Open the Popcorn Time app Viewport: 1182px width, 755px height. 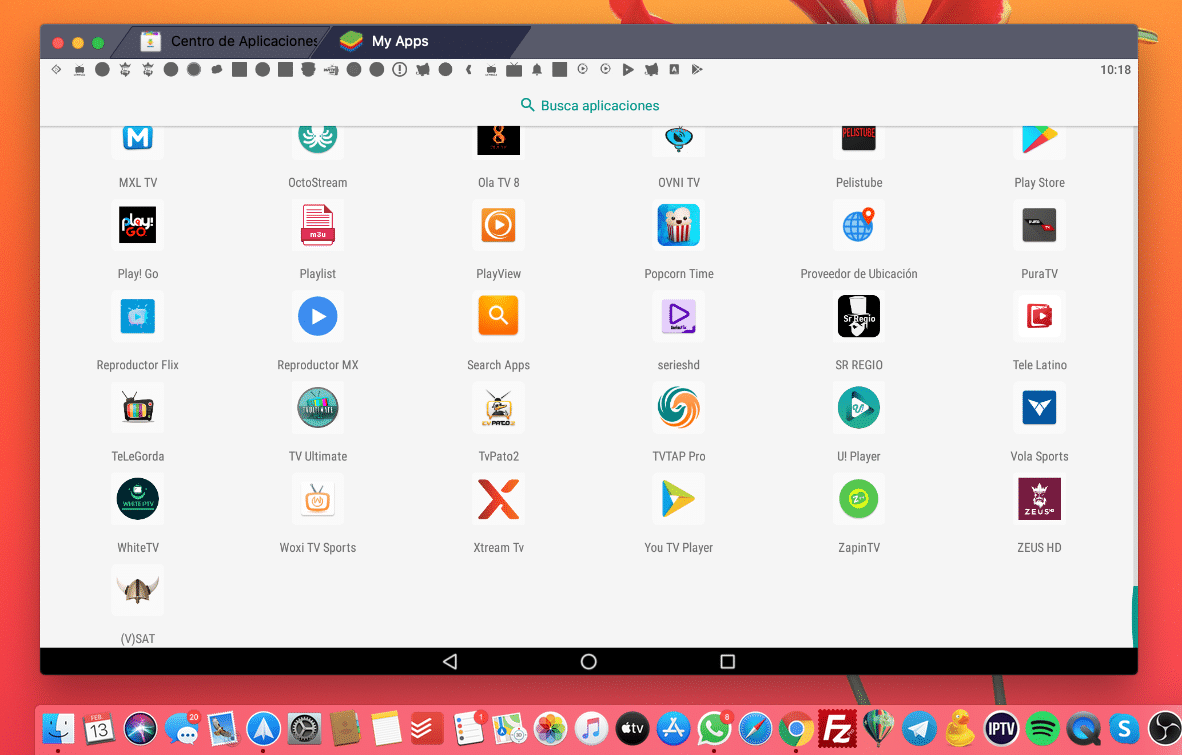coord(678,226)
